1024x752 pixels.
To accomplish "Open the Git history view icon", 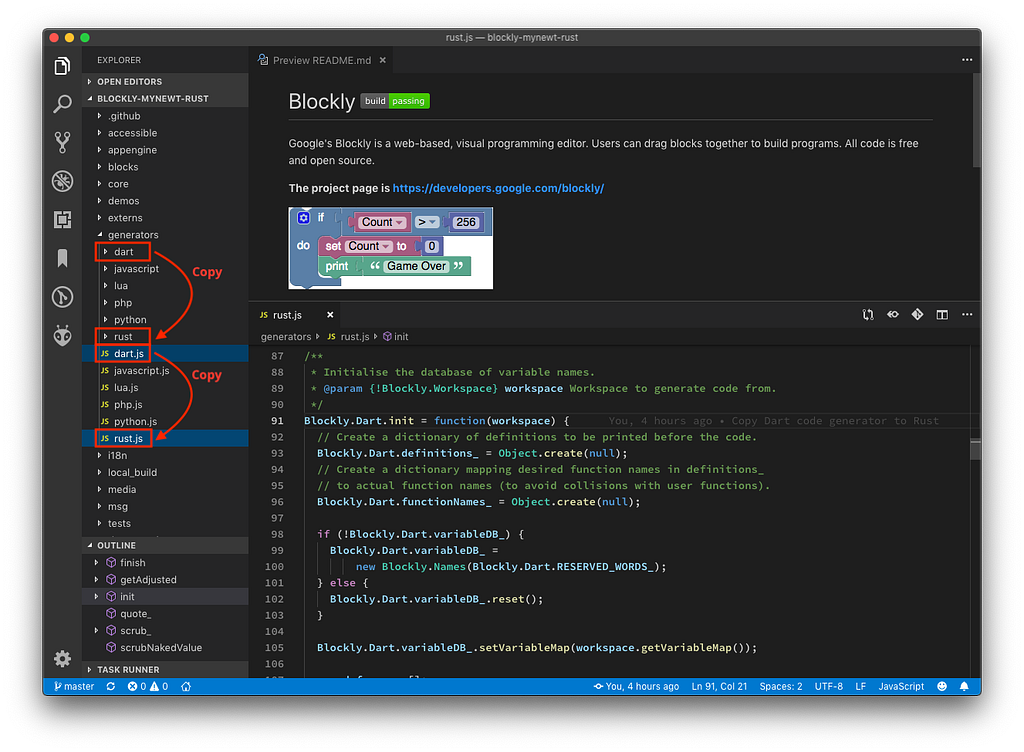I will [x=62, y=297].
